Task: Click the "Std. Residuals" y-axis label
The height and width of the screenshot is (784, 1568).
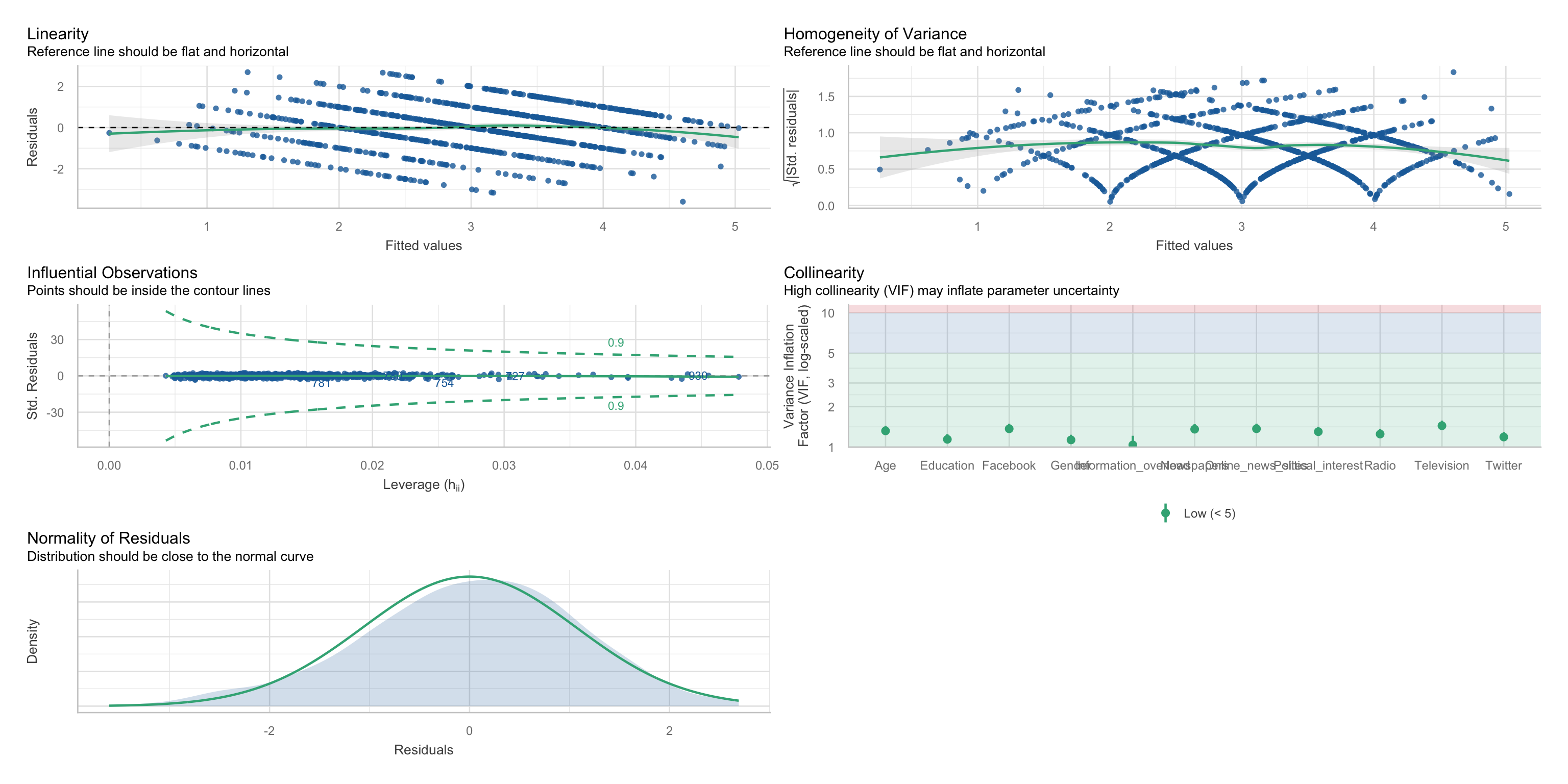Action: 32,376
